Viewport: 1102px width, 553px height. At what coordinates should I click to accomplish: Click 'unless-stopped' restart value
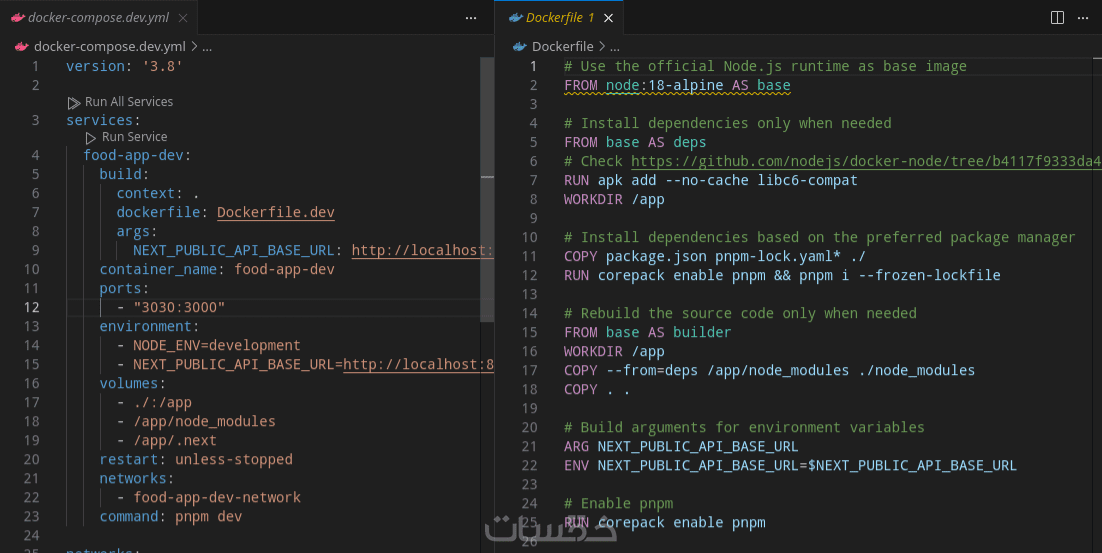pyautogui.click(x=233, y=459)
